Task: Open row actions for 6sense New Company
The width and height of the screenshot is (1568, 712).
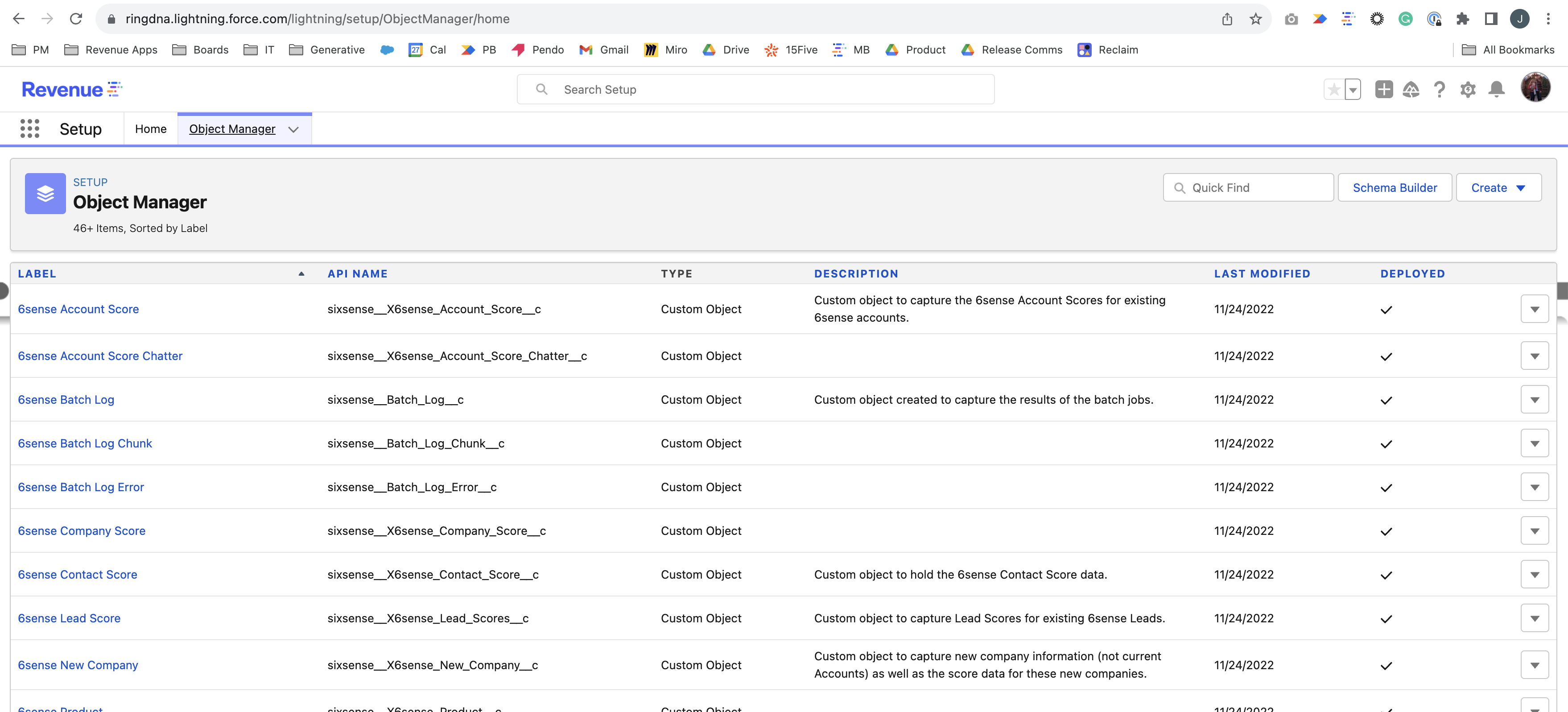Action: [x=1535, y=666]
